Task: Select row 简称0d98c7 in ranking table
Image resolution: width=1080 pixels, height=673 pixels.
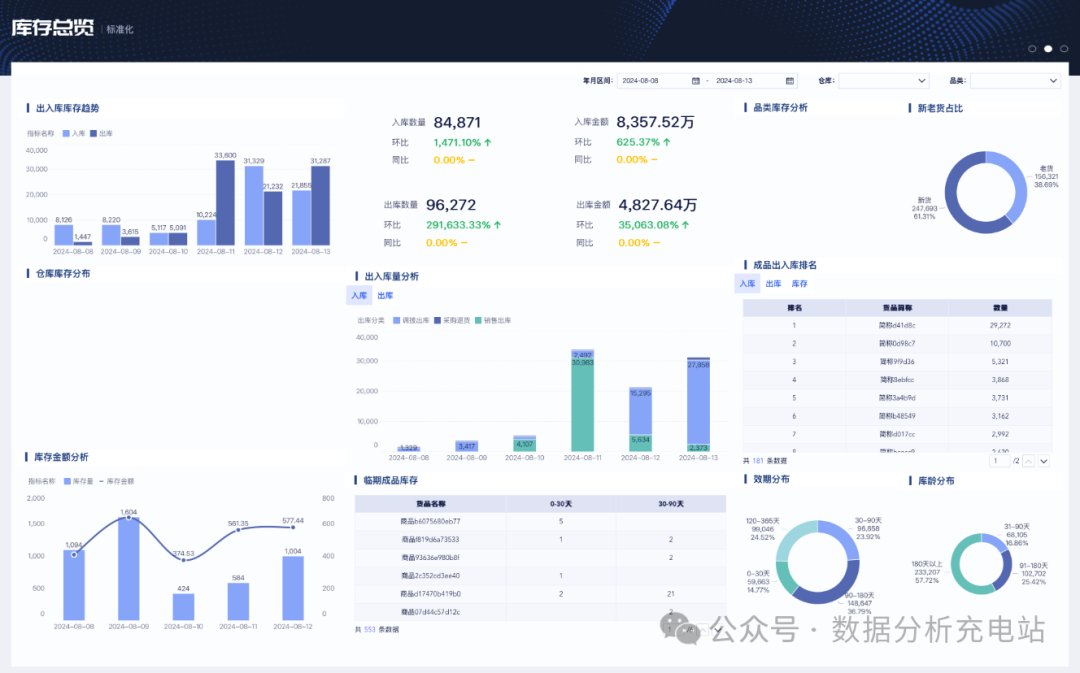Action: click(897, 344)
